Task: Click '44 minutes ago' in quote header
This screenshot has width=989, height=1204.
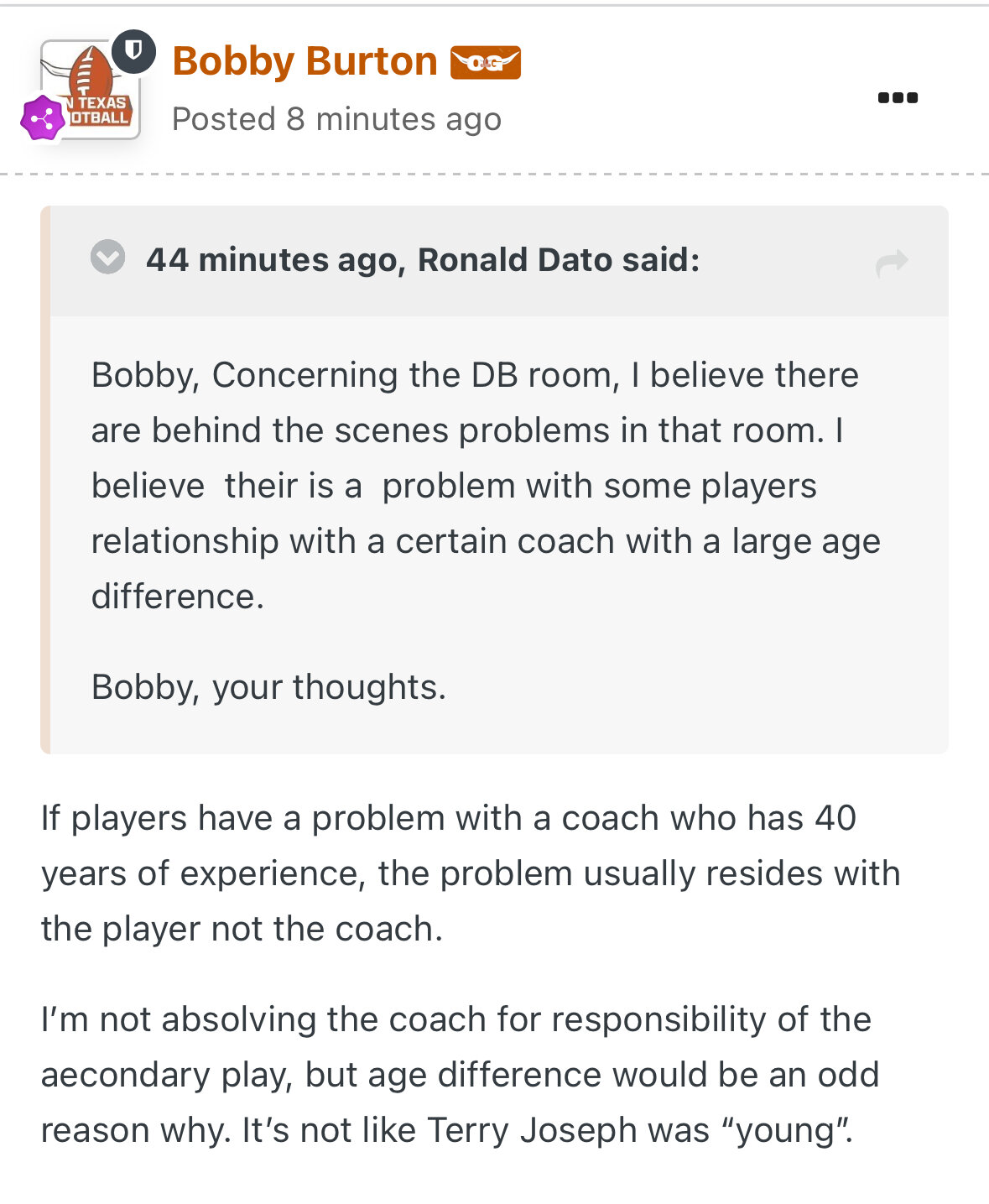Action: (272, 260)
